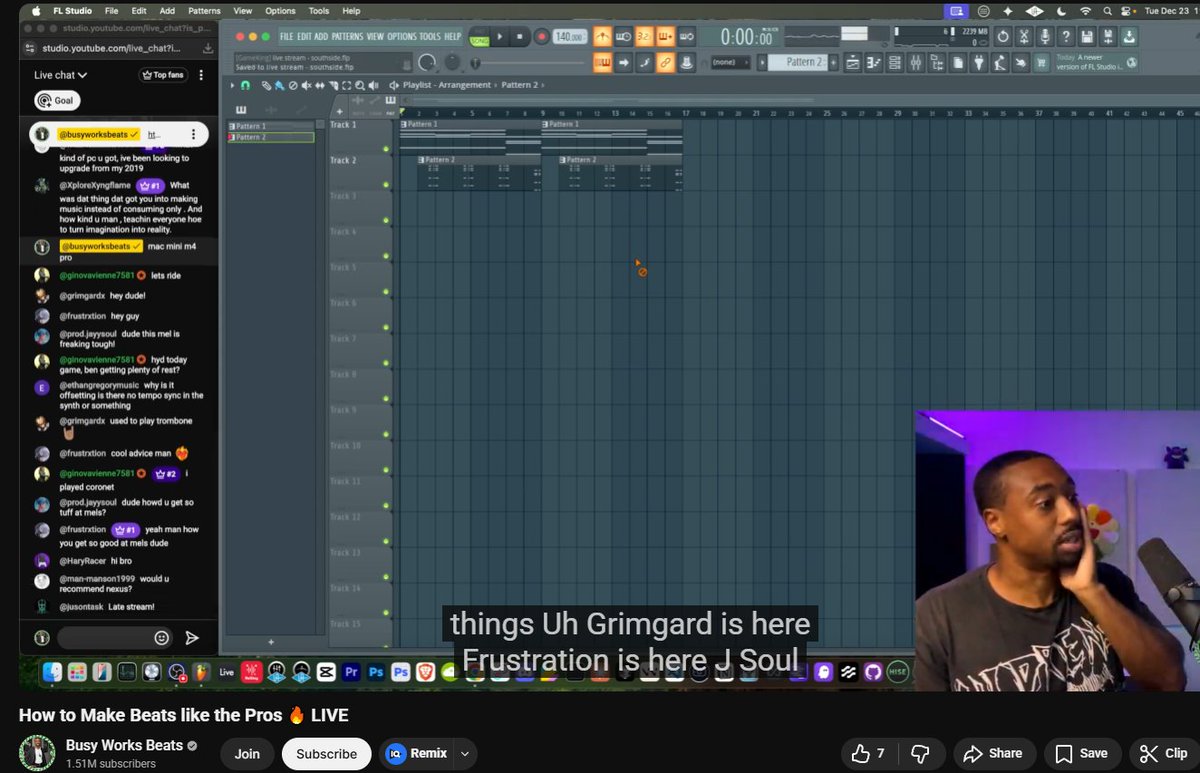Open the plugin picker plug icon
Viewport: 1200px width, 773px height.
point(979,62)
